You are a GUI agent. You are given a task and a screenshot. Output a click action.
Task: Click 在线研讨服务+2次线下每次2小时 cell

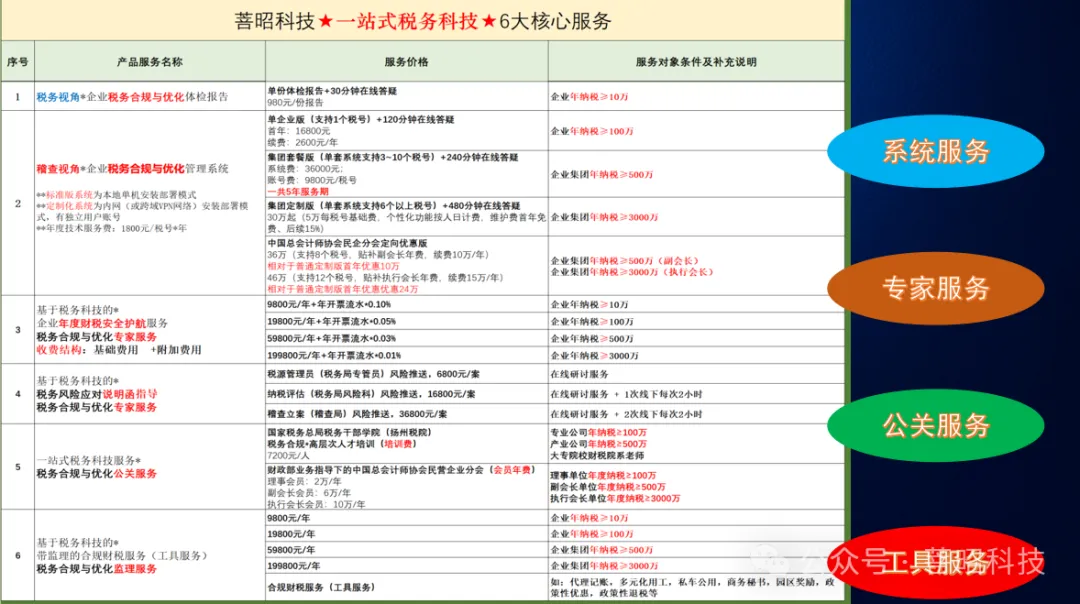tap(696, 414)
